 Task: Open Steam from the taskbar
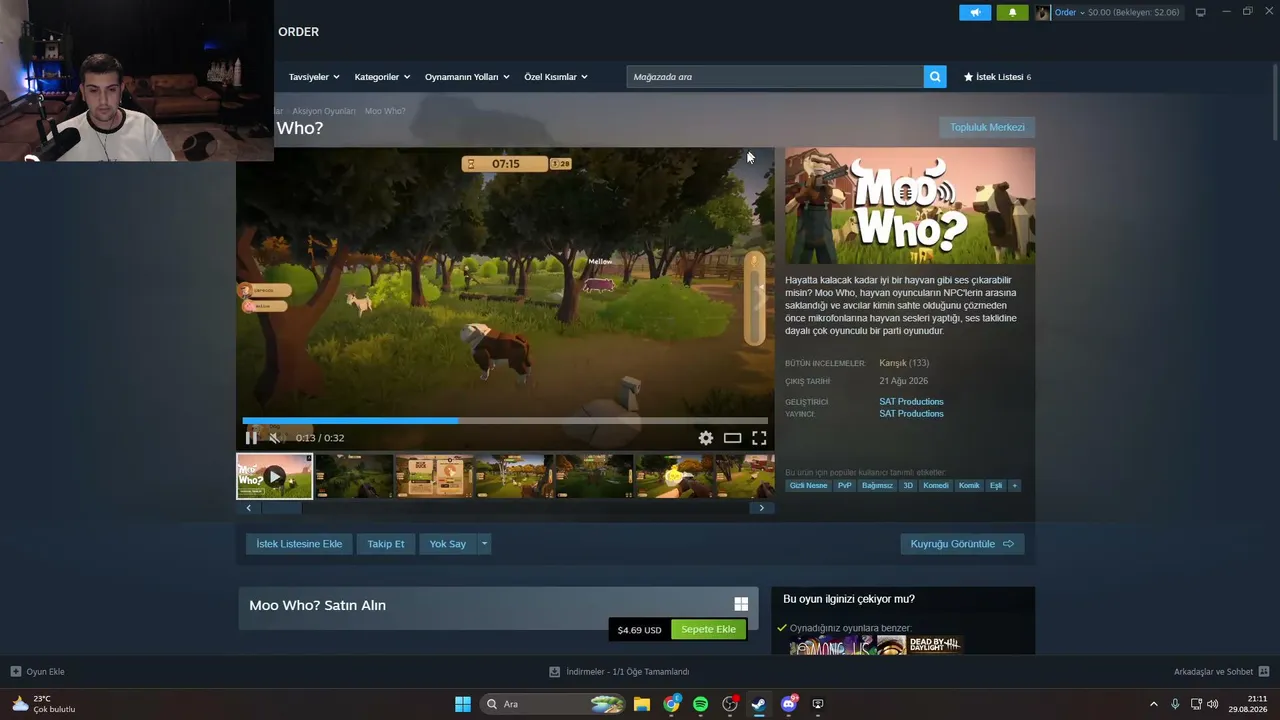click(x=759, y=704)
